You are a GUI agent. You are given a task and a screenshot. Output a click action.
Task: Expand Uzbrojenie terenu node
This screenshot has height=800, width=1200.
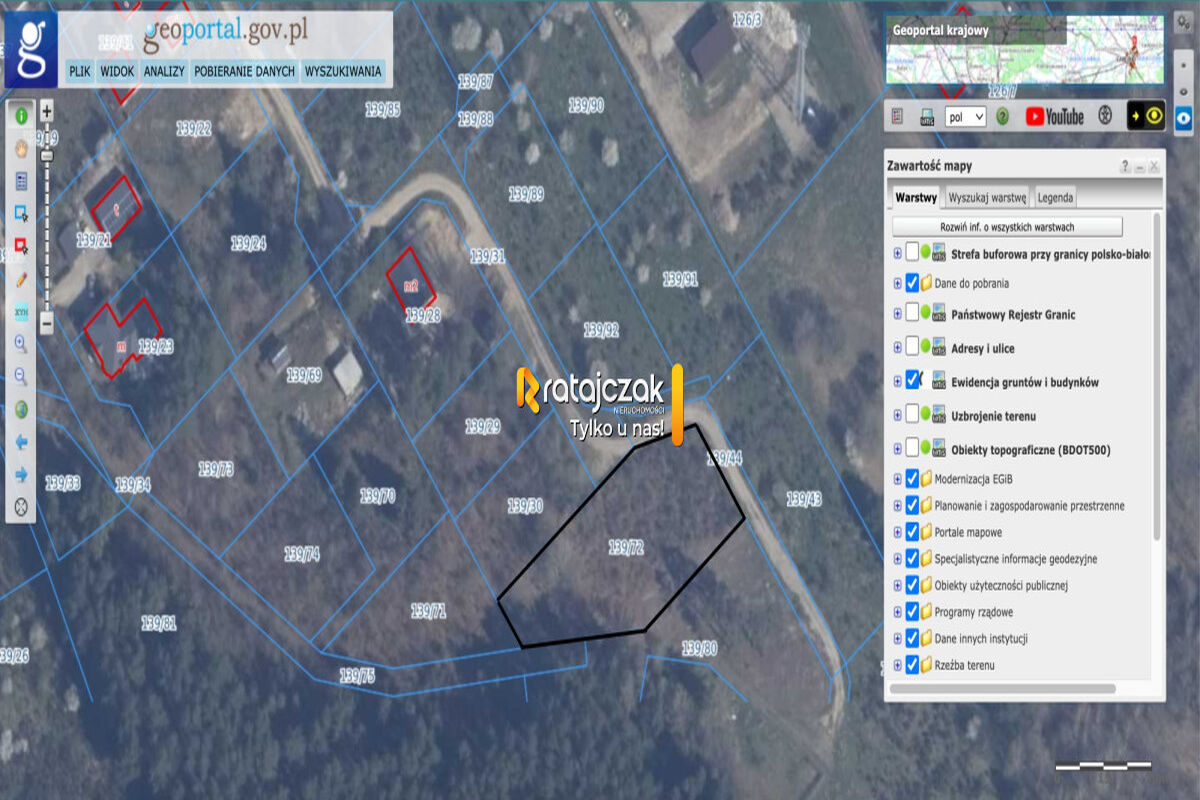[897, 415]
